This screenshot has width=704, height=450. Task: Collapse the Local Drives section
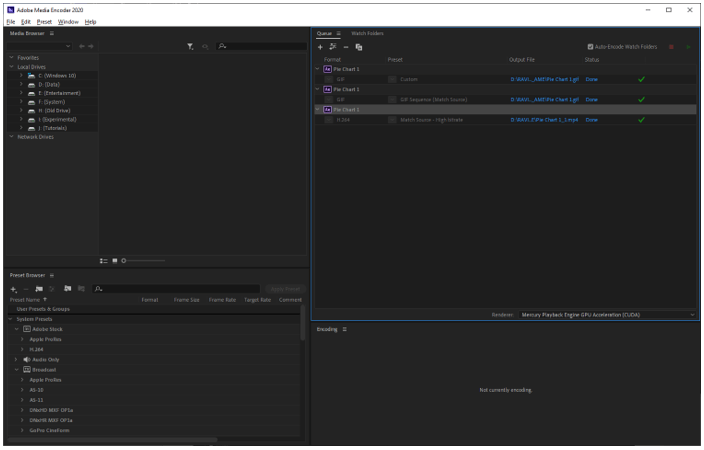click(x=10, y=67)
